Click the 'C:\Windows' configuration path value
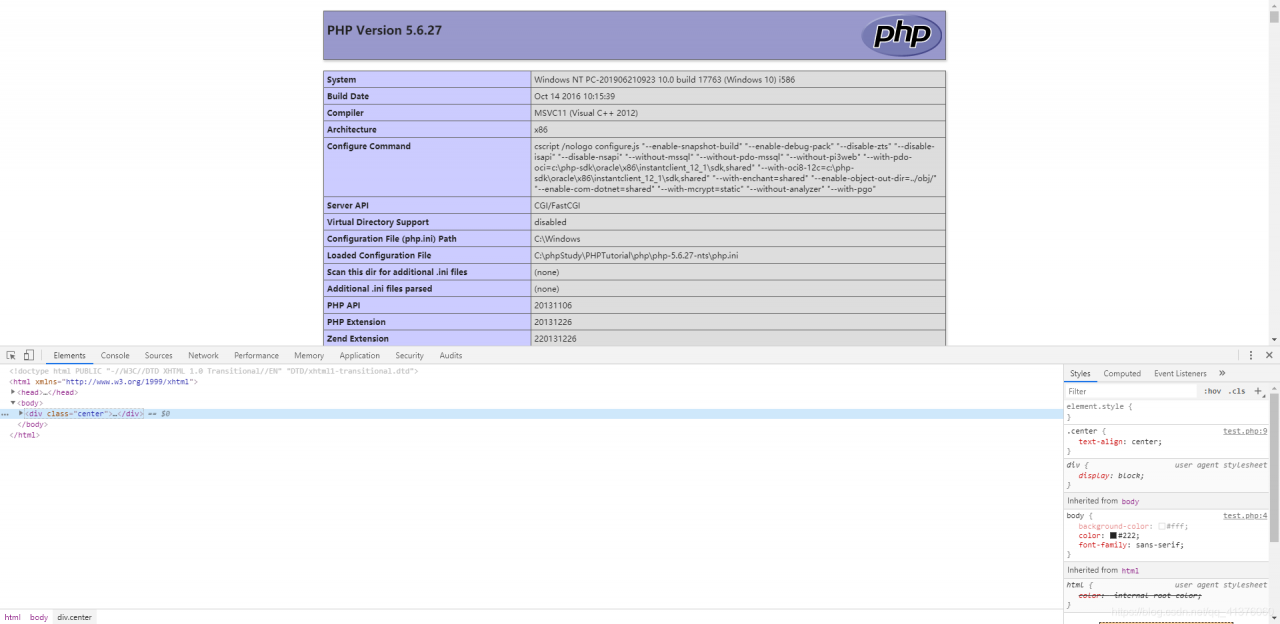Screen dimensions: 1280x624 [557, 239]
